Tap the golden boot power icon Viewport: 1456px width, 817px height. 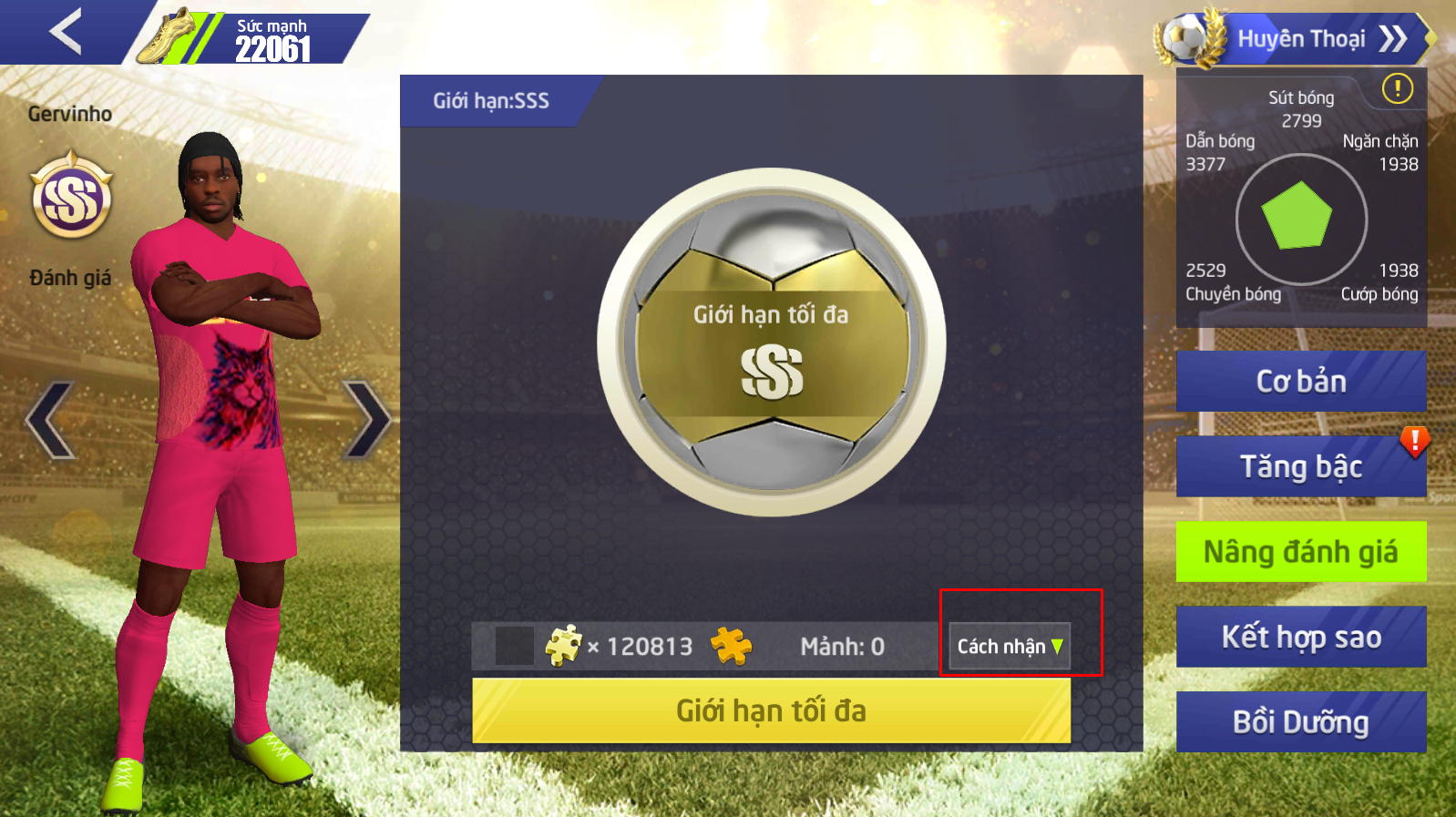pos(169,36)
